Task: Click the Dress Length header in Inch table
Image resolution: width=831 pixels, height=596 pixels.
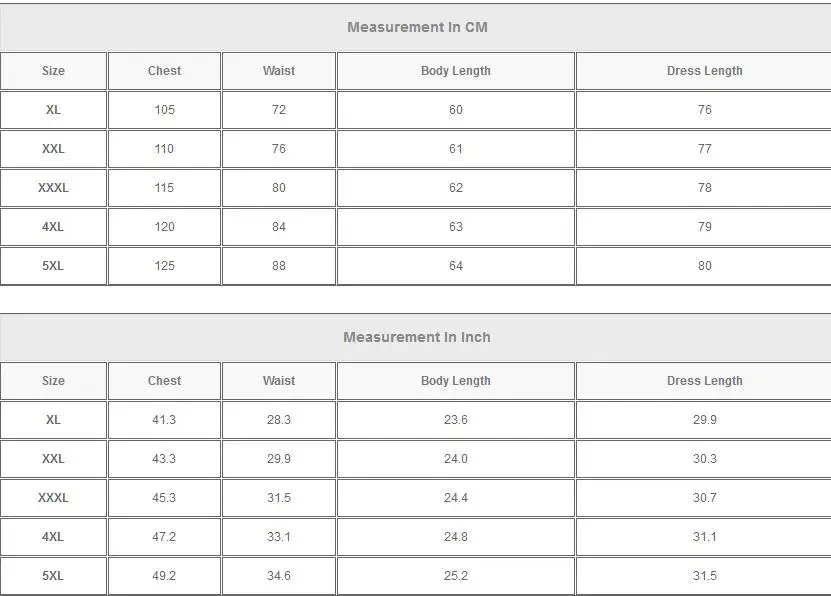Action: click(705, 381)
